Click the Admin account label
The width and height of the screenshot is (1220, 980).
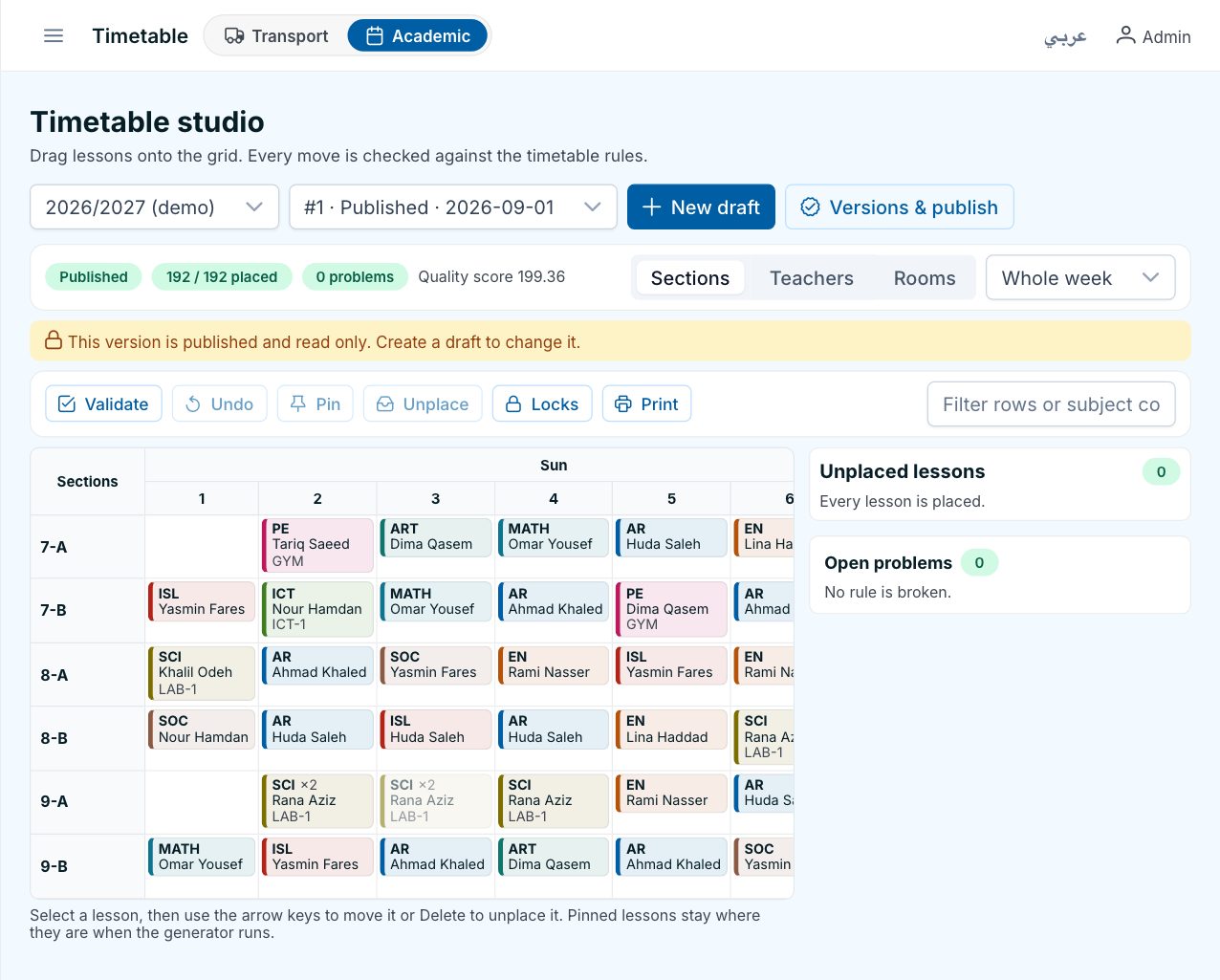click(x=1166, y=36)
